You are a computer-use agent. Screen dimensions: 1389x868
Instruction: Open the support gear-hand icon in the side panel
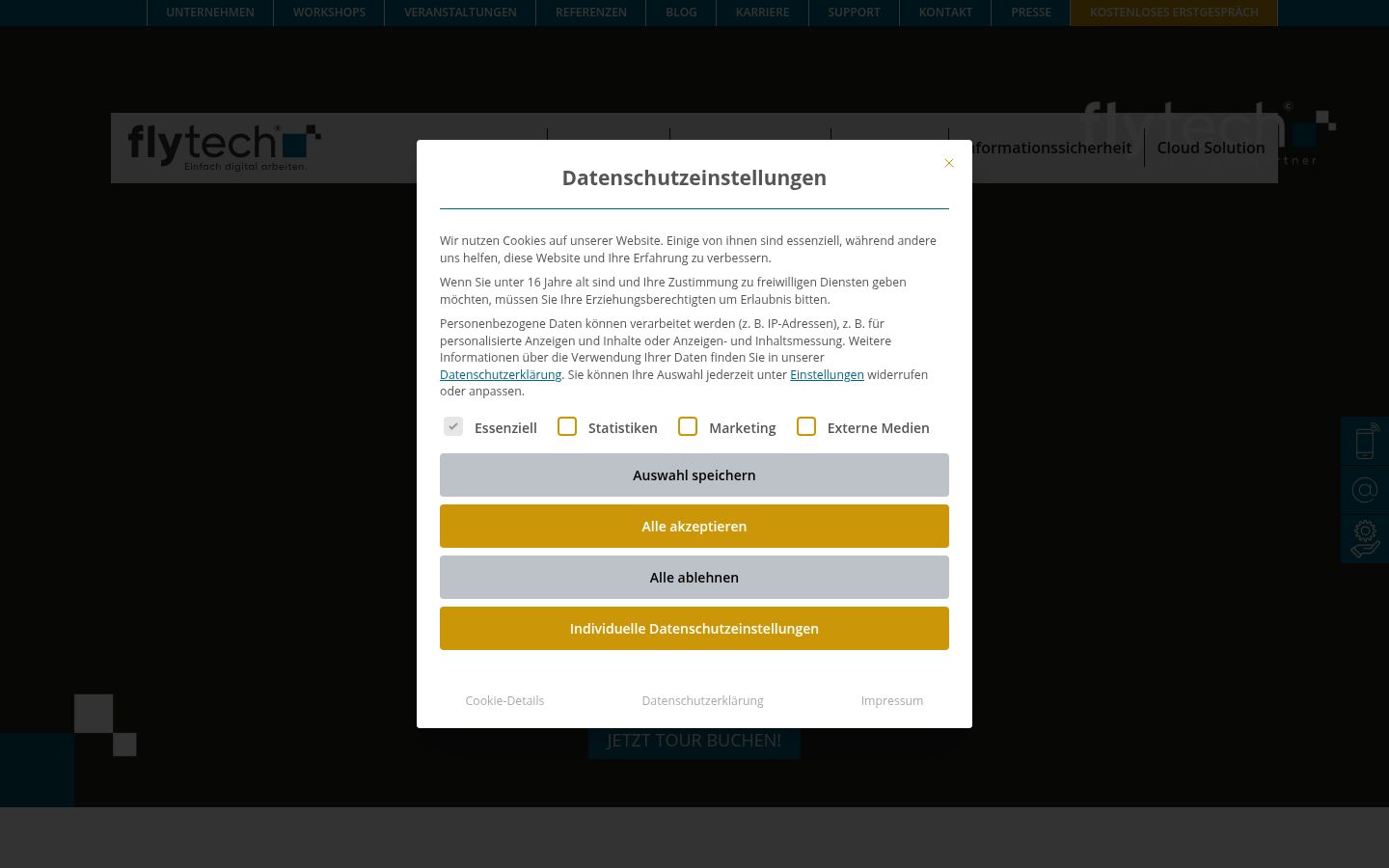click(1365, 539)
